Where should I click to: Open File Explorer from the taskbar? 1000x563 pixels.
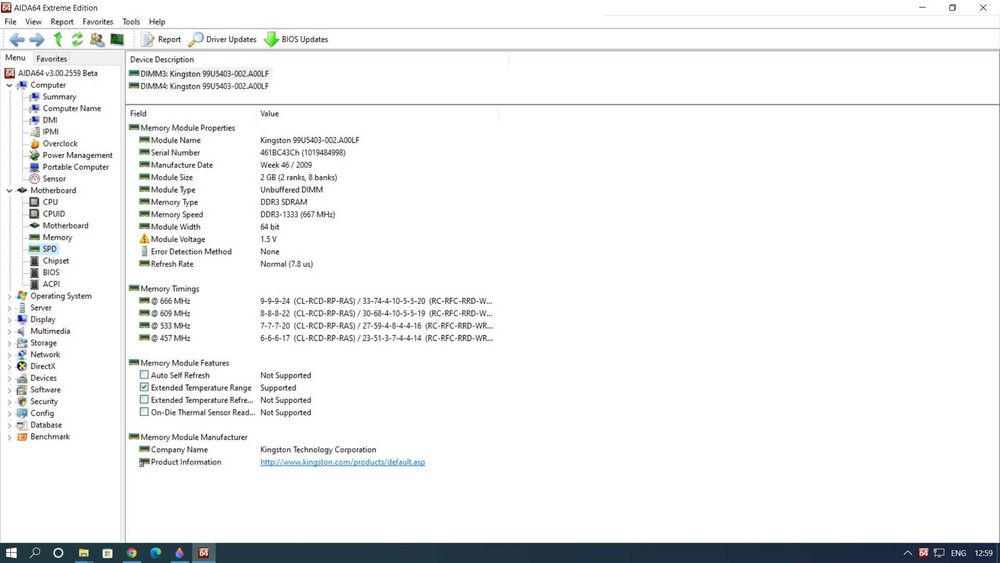click(x=84, y=553)
